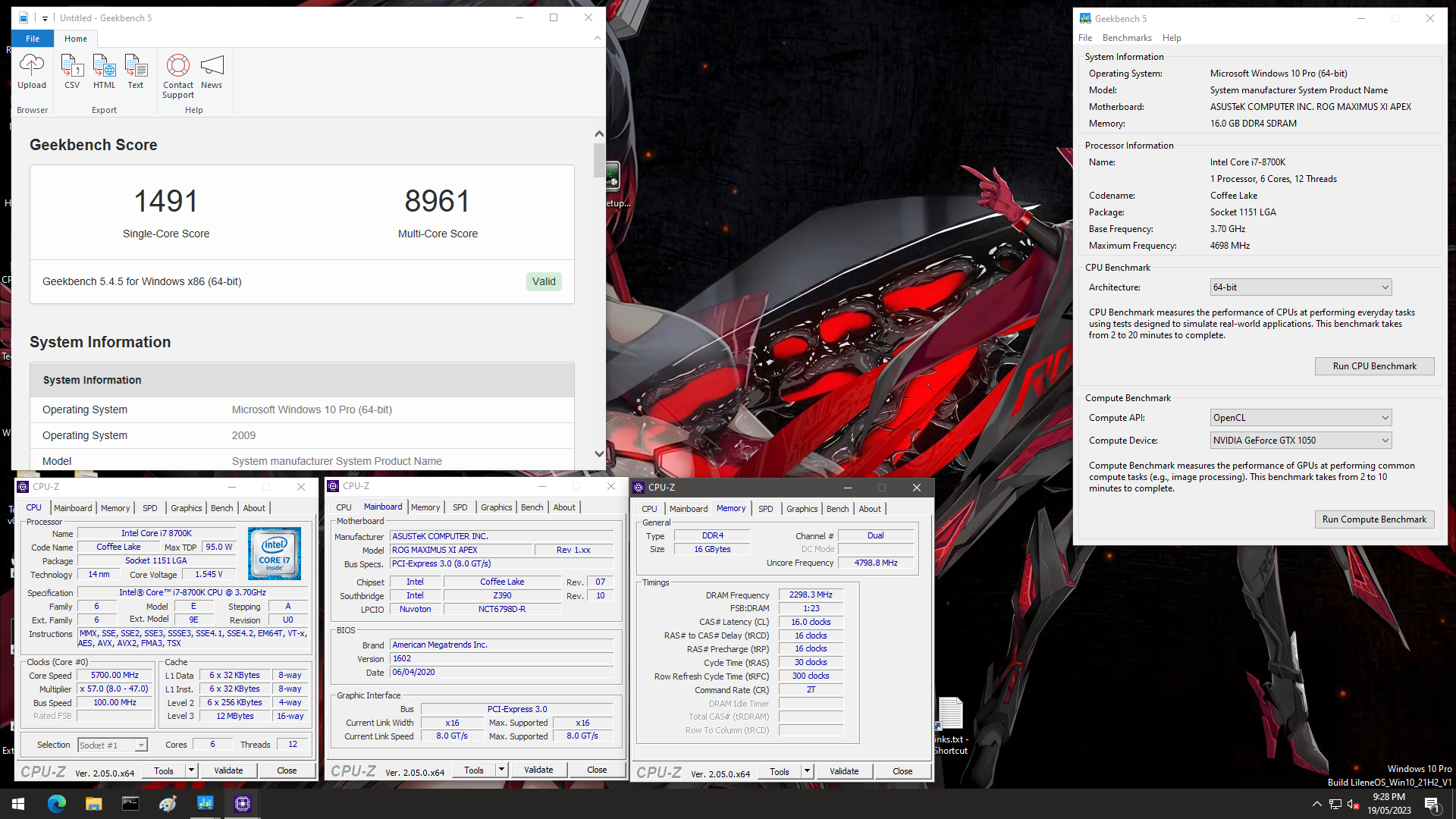Click Validate in right CPU-Z window

tap(844, 771)
